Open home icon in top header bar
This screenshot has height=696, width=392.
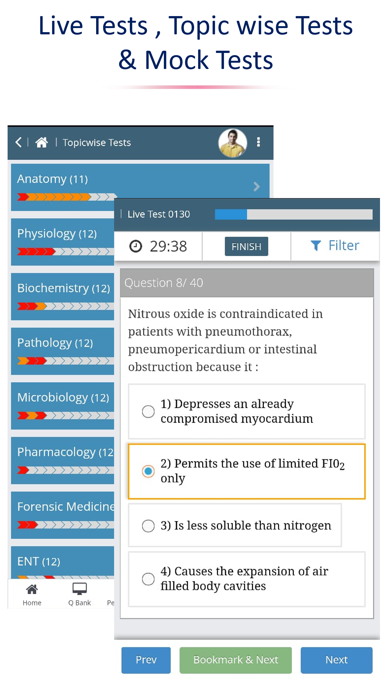coord(42,142)
